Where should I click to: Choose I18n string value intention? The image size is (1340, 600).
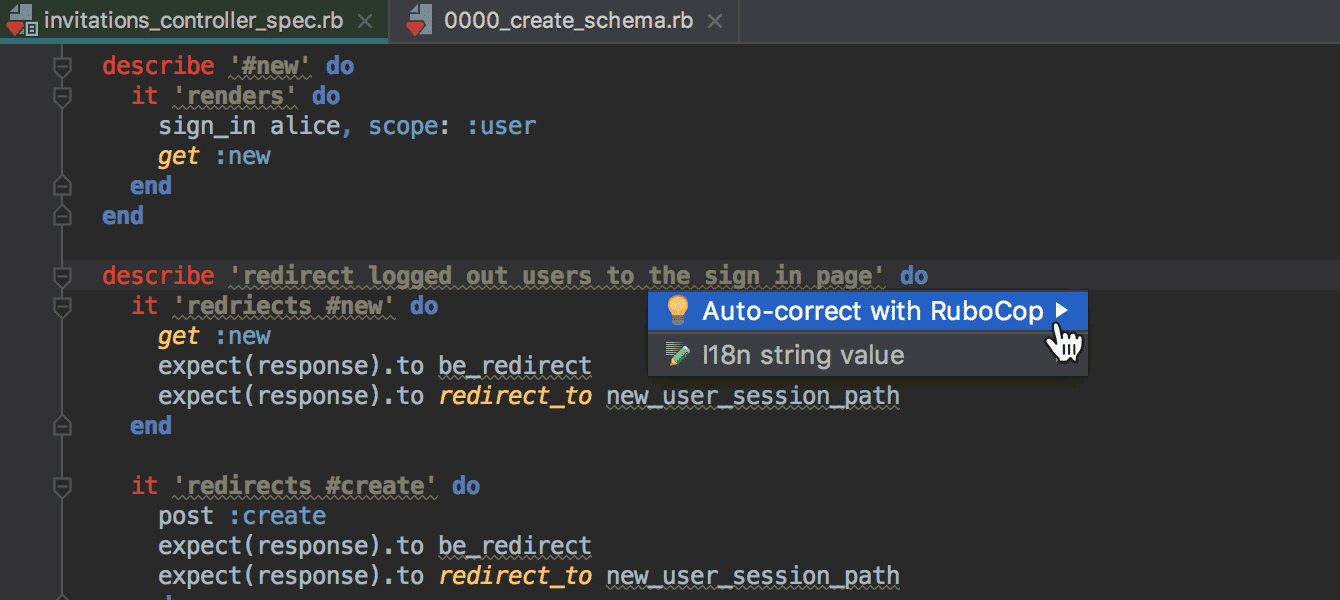(x=867, y=355)
